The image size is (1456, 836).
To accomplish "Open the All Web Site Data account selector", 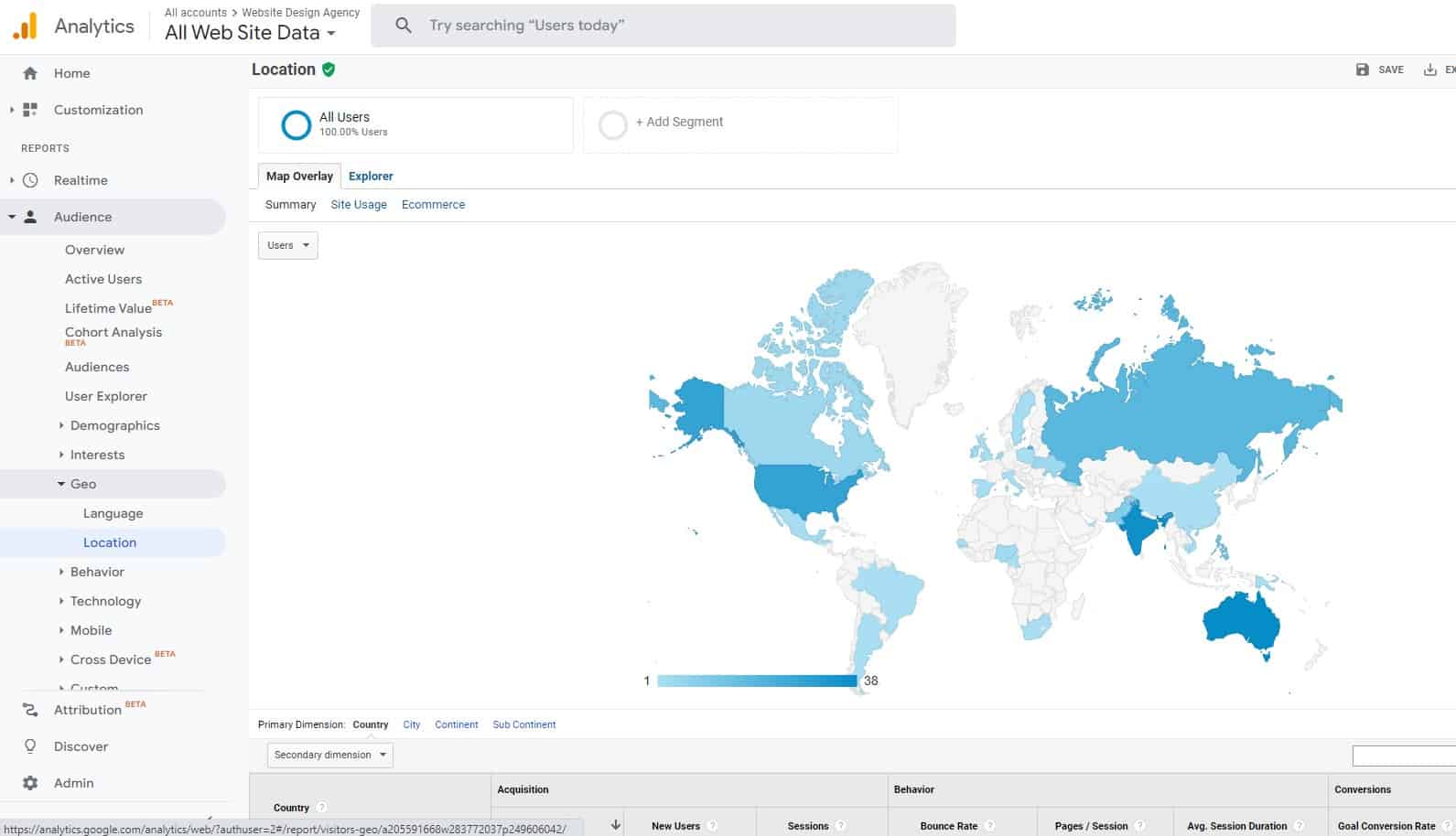I will point(250,33).
